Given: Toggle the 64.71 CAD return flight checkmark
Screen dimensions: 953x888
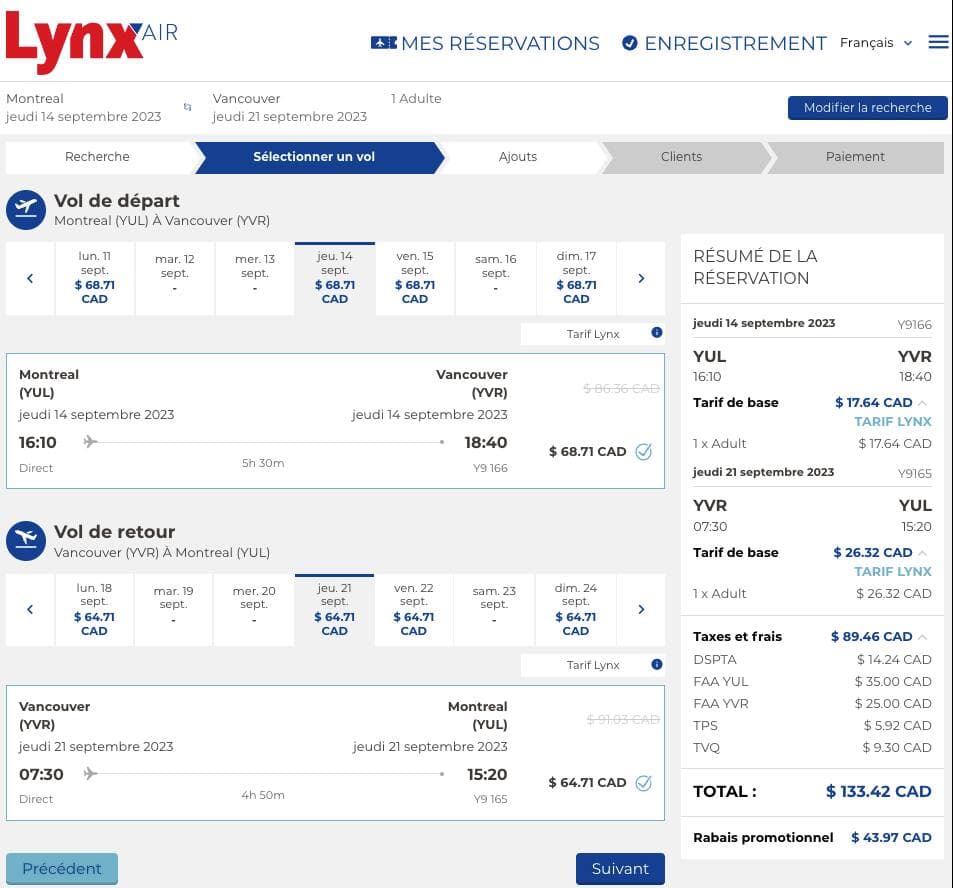Looking at the screenshot, I should click(x=643, y=782).
